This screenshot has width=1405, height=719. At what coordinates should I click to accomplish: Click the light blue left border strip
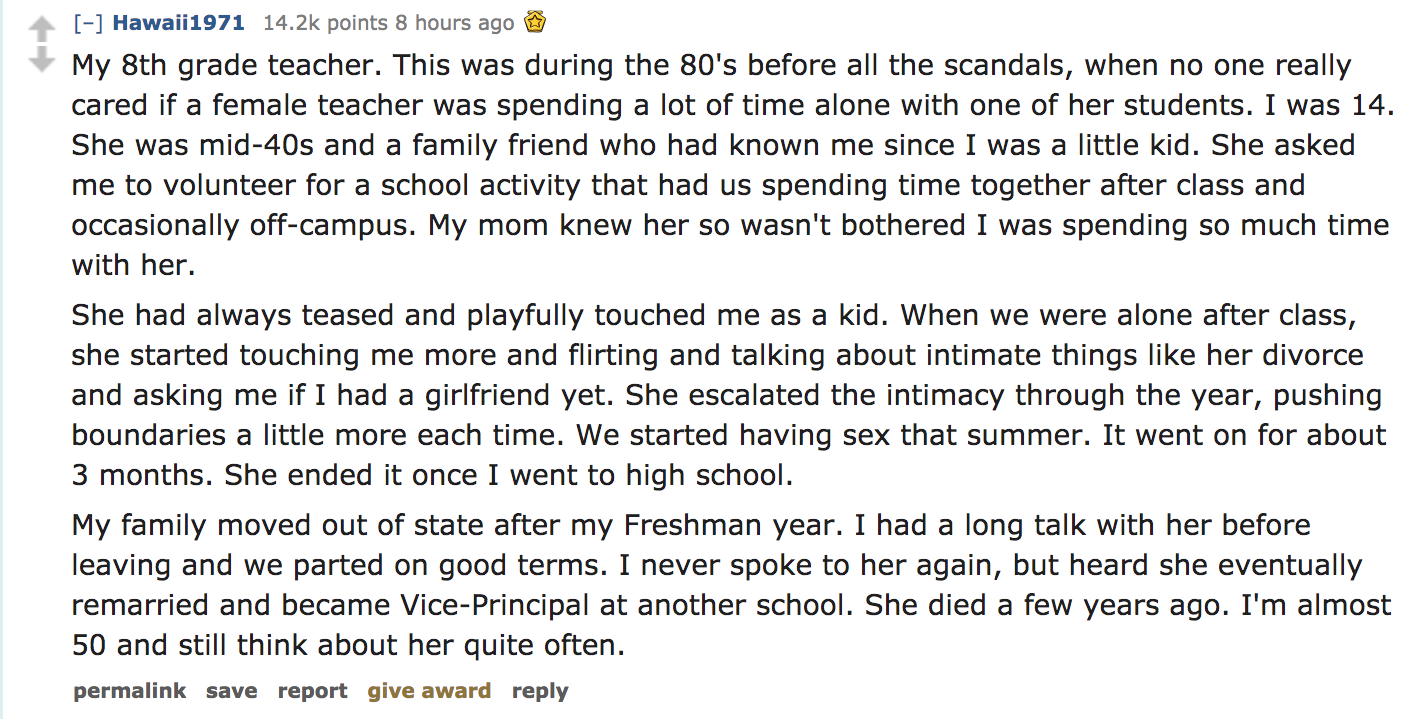[x=3, y=360]
